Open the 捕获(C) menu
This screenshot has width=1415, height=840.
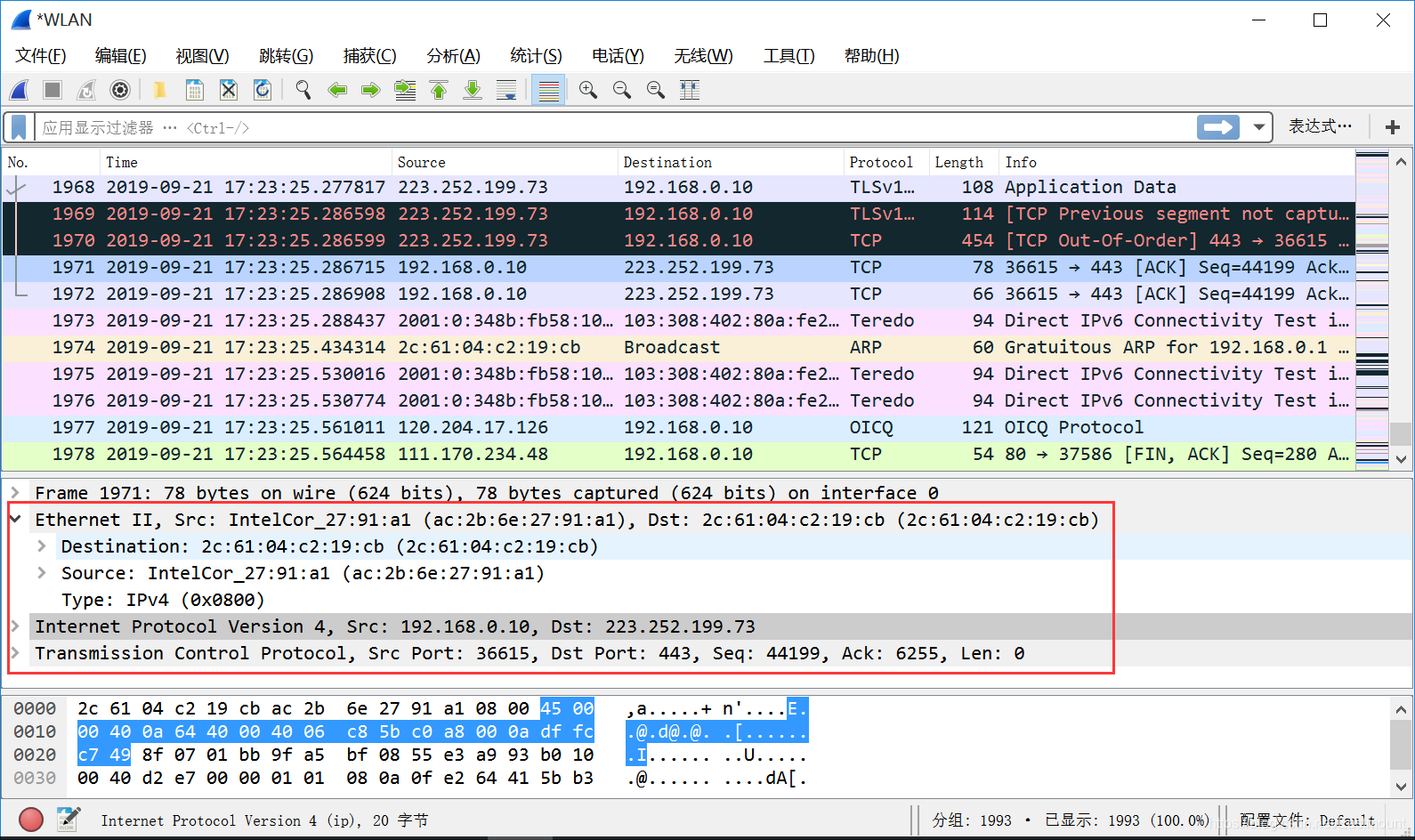pos(370,56)
